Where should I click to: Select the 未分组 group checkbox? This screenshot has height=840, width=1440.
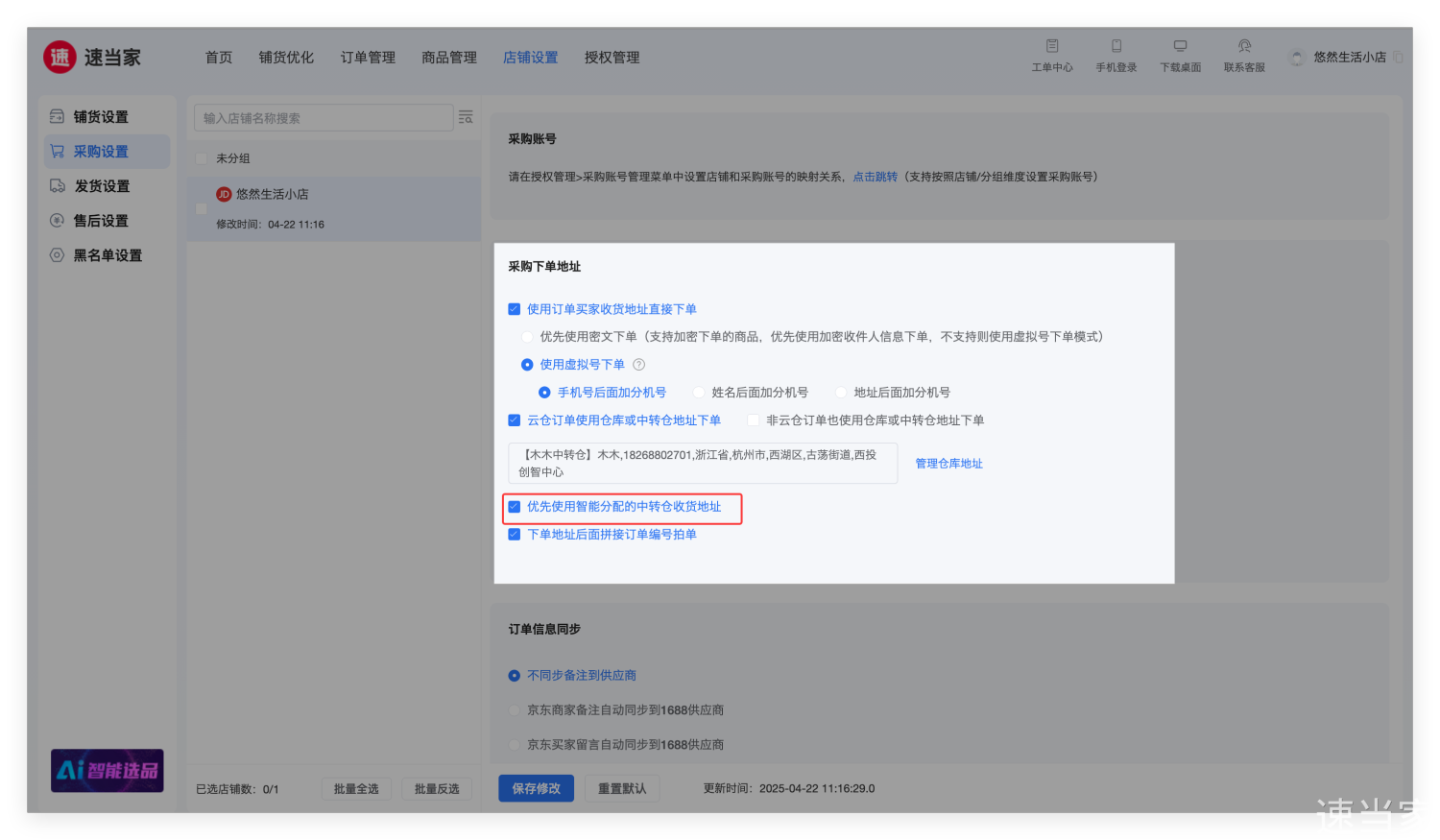pos(202,158)
